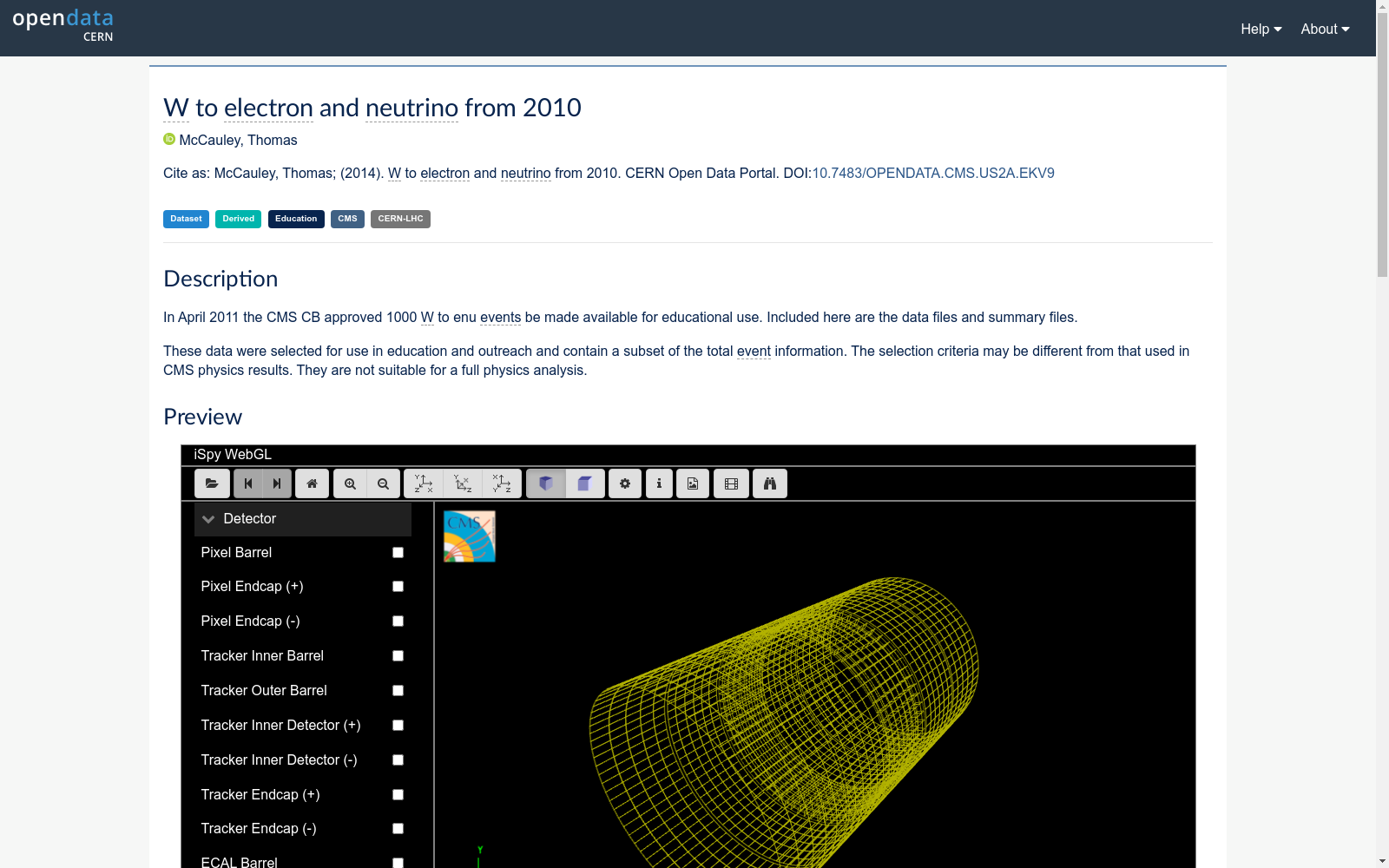Show Tracker Inner Detector (-)
This screenshot has height=868, width=1389.
point(398,760)
